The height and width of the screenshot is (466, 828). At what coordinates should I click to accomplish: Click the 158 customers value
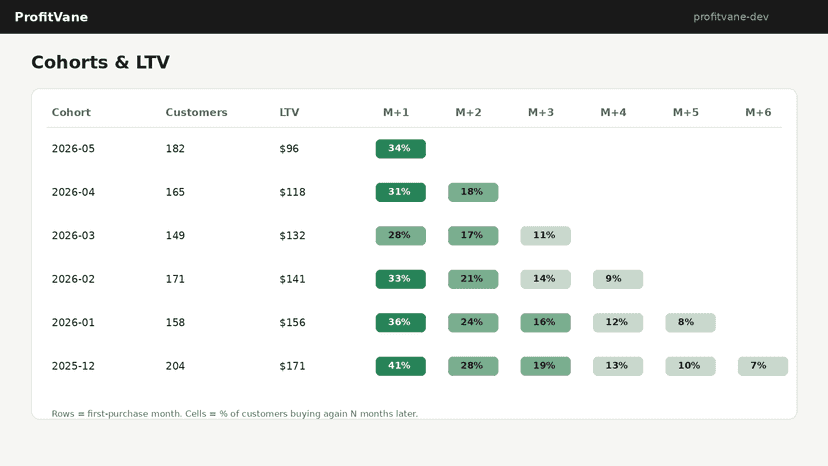coord(175,322)
